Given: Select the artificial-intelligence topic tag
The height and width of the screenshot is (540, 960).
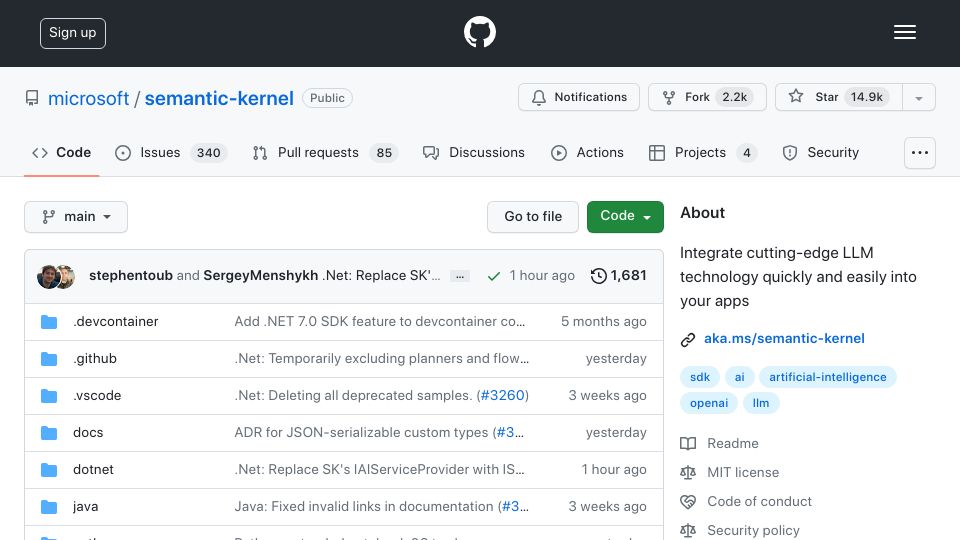Looking at the screenshot, I should click(x=828, y=377).
